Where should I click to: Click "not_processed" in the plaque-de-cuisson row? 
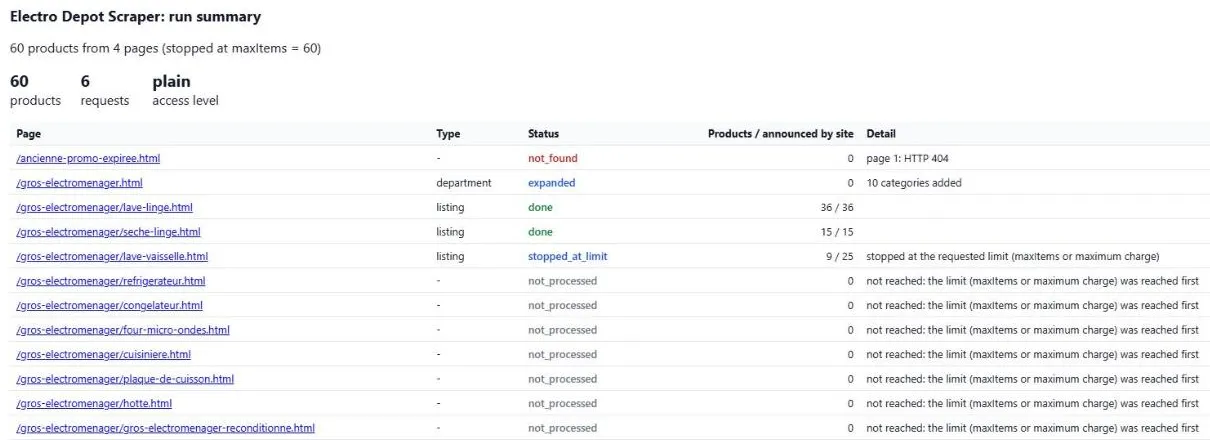[562, 379]
